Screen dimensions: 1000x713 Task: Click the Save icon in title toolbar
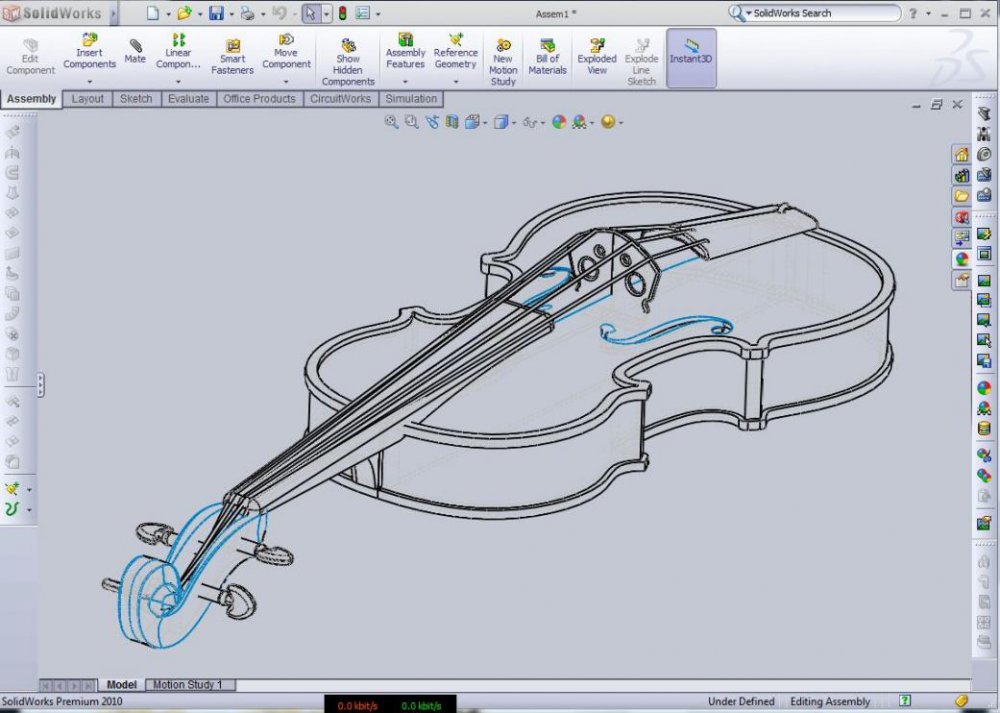tap(216, 13)
